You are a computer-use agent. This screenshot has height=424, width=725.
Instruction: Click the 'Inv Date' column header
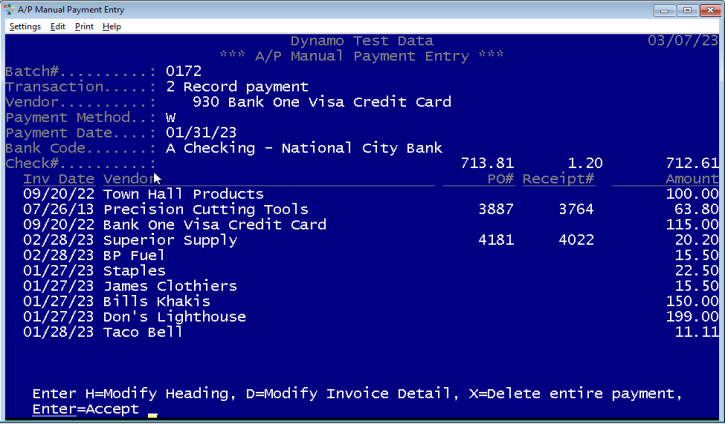[59, 179]
